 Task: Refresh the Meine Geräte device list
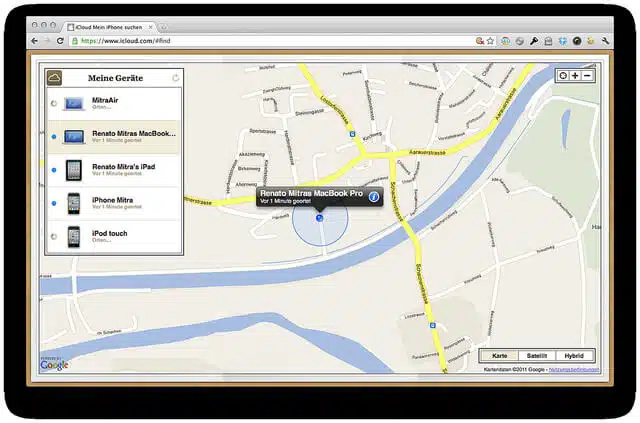click(176, 78)
